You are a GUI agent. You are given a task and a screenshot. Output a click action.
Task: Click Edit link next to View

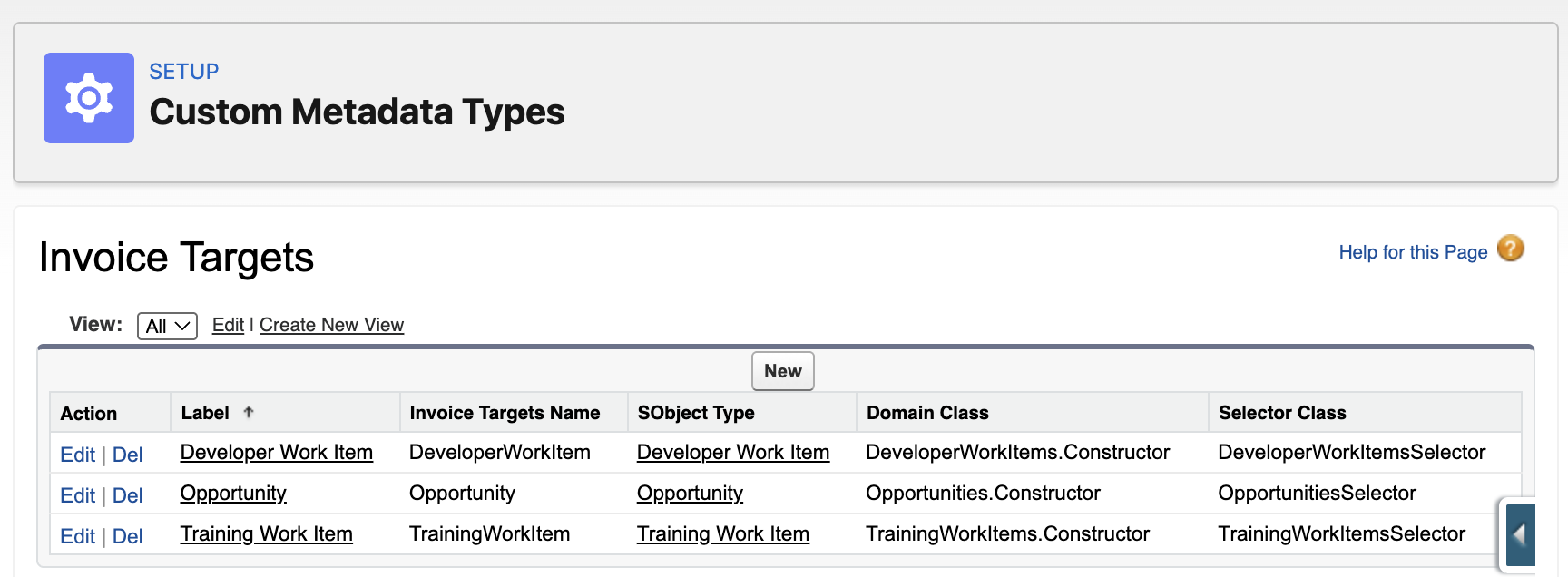coord(228,325)
